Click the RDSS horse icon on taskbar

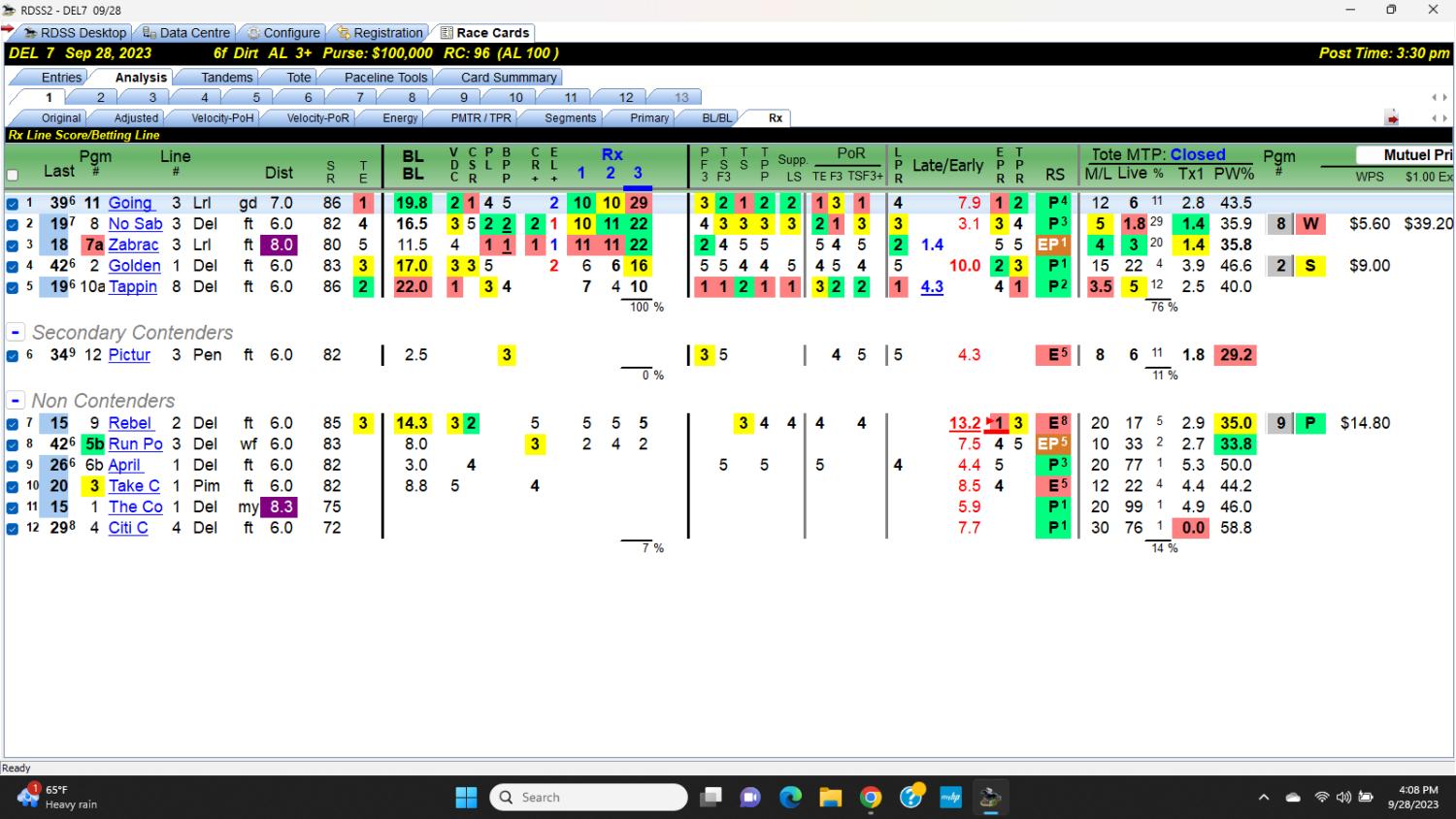point(990,798)
